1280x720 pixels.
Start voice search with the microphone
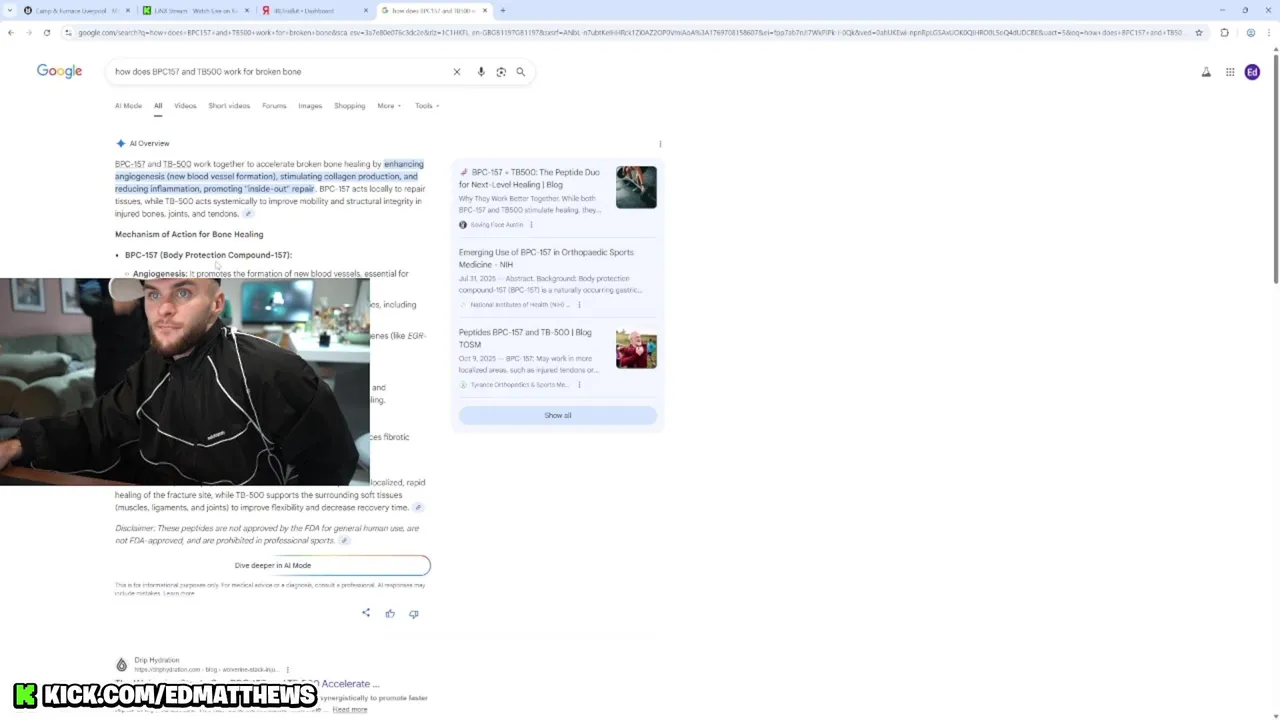tap(481, 72)
